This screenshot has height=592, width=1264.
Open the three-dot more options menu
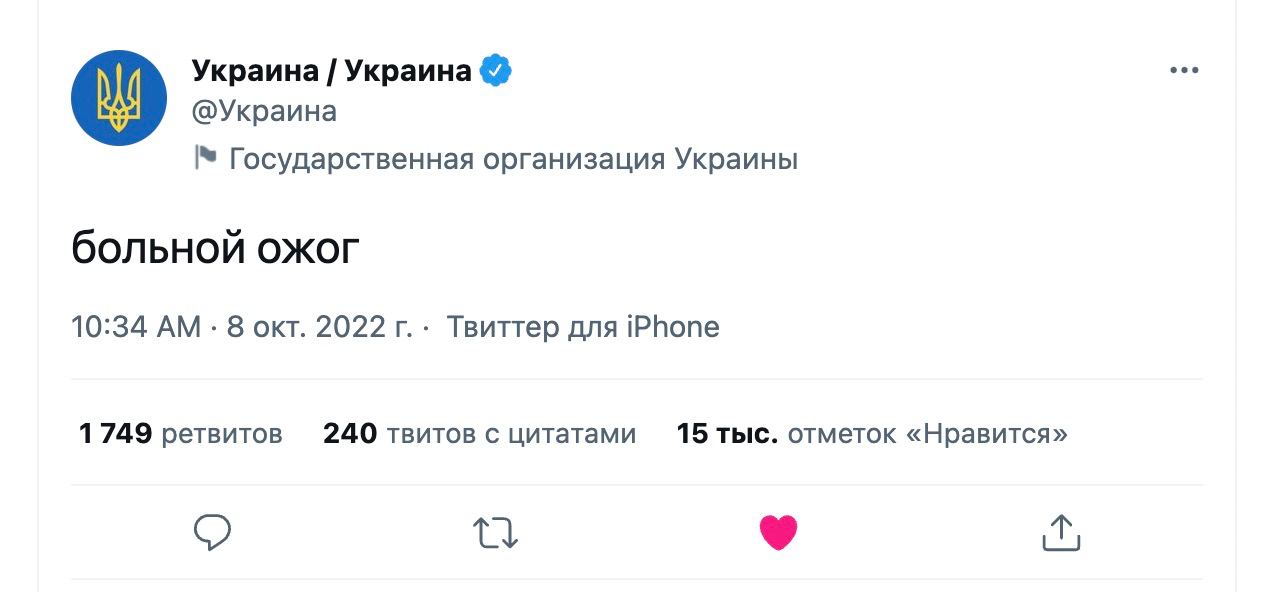1183,71
